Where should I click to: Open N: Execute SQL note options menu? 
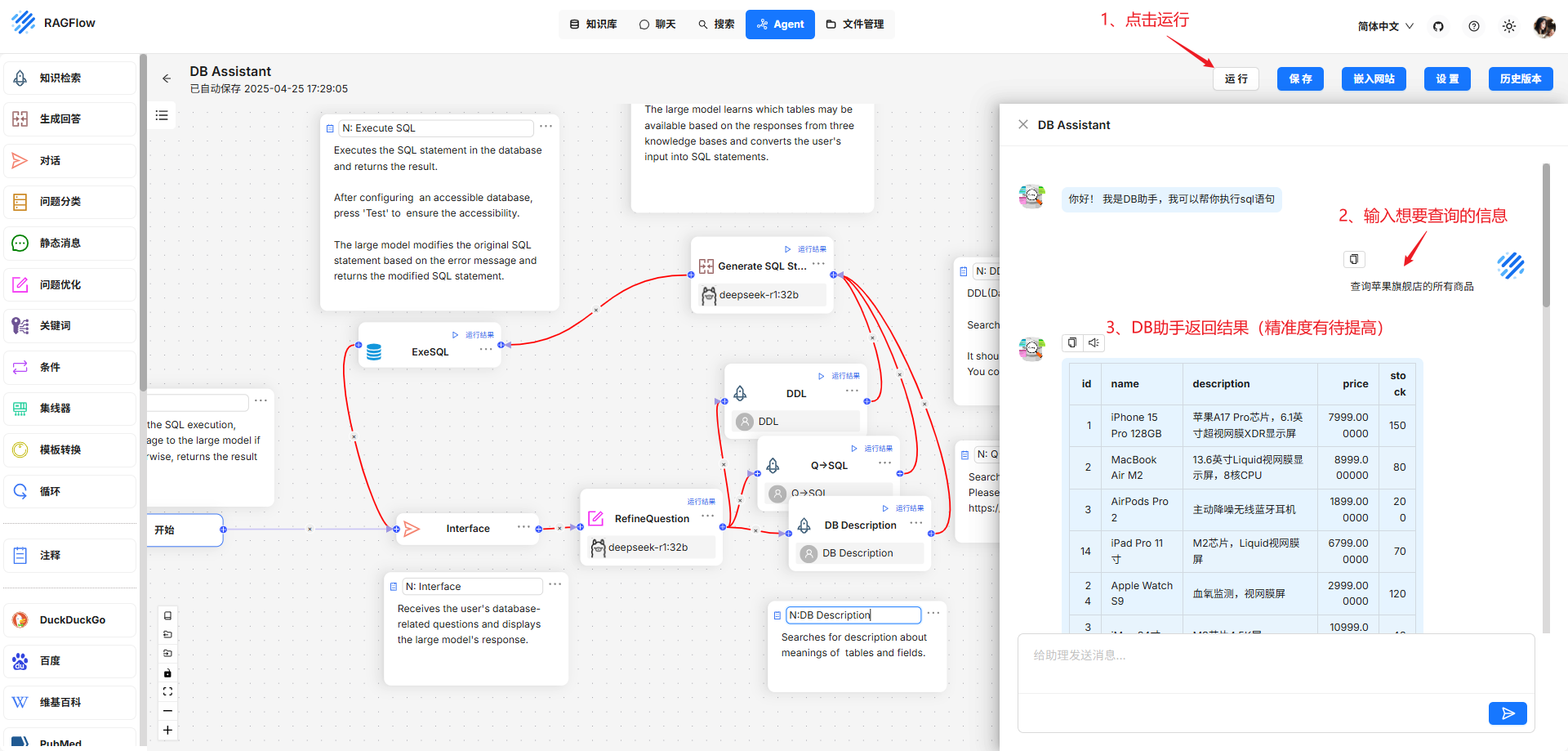(546, 126)
